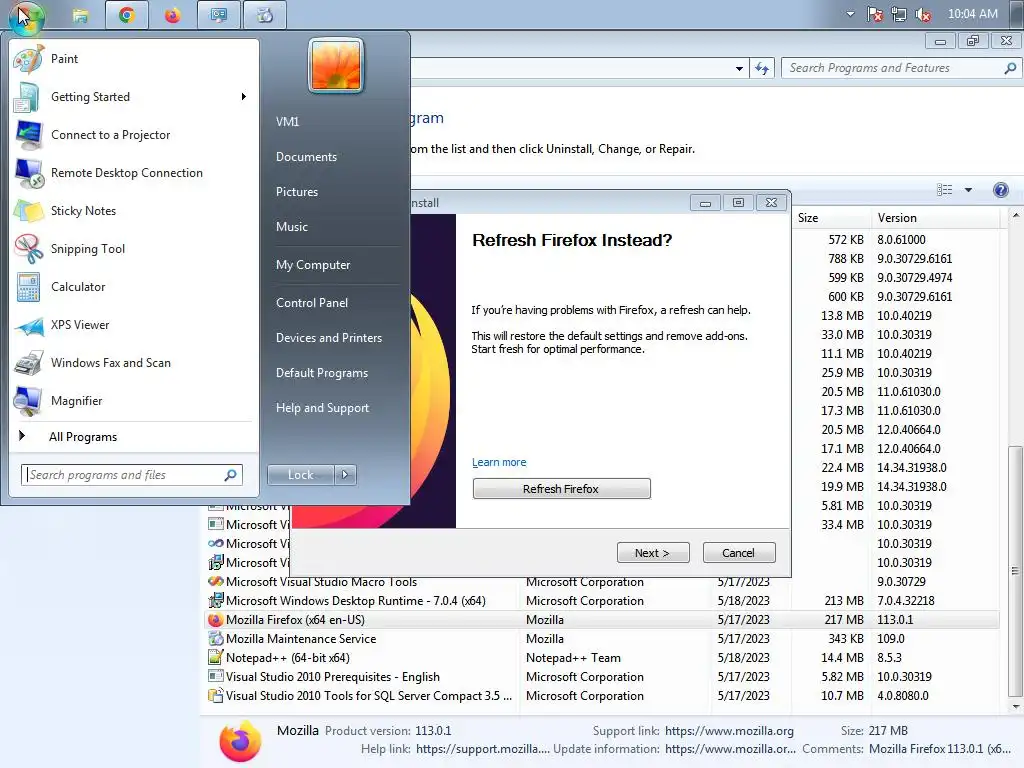Click the Action Center flag tray icon
This screenshot has height=768, width=1024.
point(874,14)
